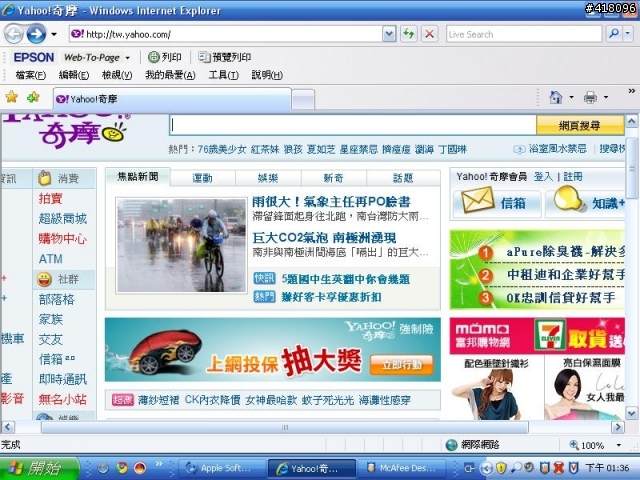
Task: Select the 新奇 news tab
Action: click(x=333, y=178)
